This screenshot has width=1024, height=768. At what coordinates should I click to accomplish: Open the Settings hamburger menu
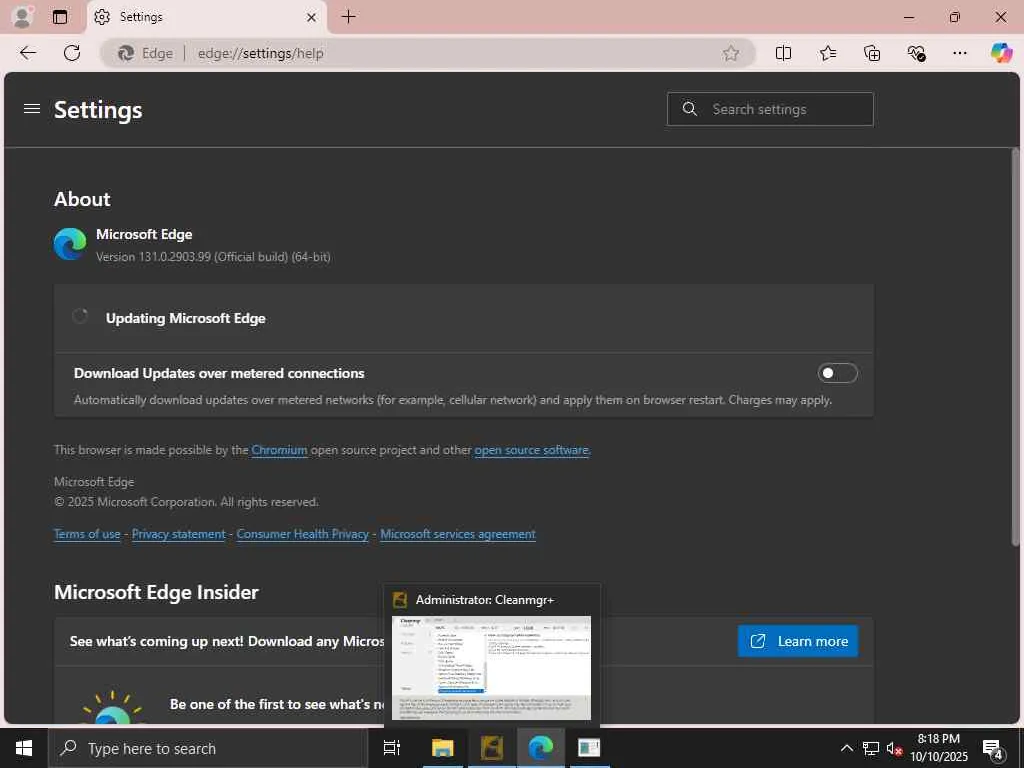pyautogui.click(x=32, y=109)
